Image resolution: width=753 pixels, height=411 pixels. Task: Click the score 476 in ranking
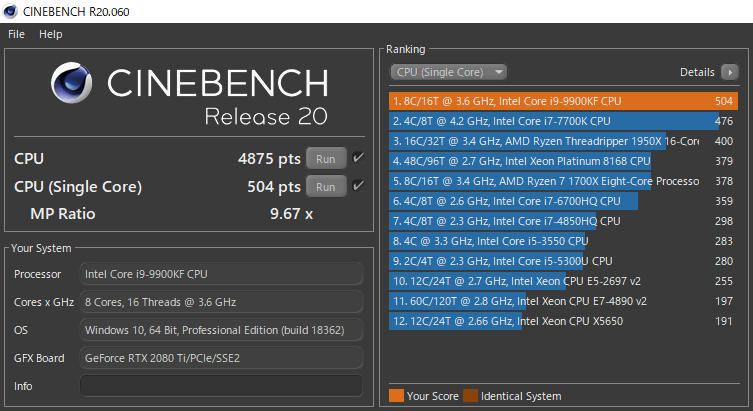pos(724,121)
